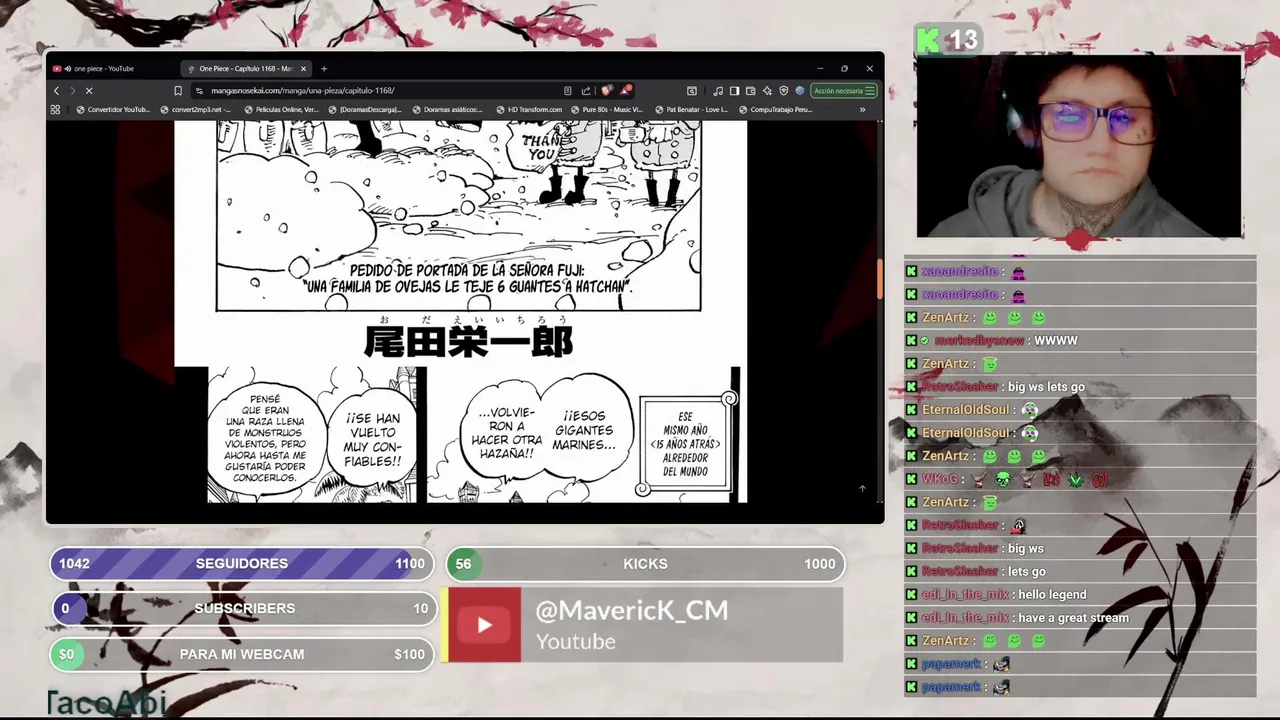1280x720 pixels.
Task: Click the page's vertical scrollbar thumb
Action: pos(880,280)
